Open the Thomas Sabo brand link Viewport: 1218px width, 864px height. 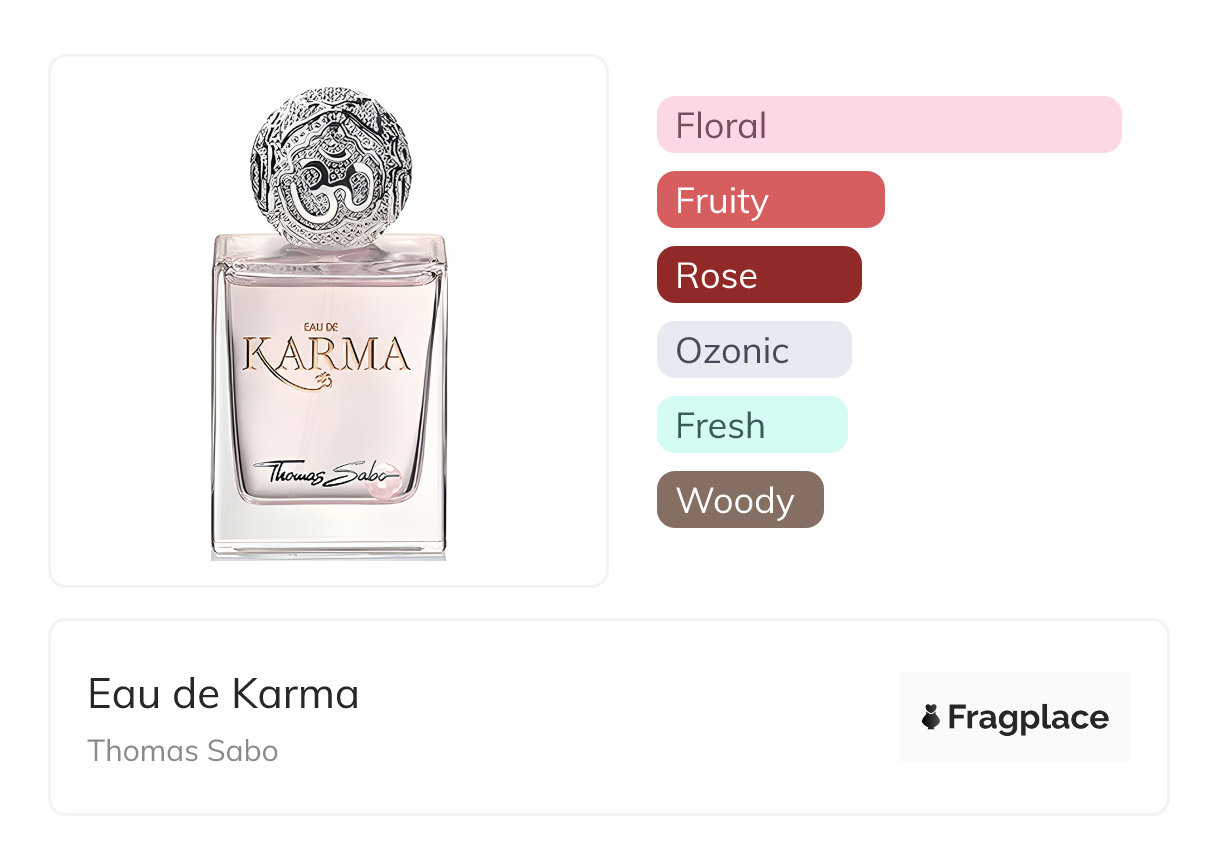[x=182, y=751]
